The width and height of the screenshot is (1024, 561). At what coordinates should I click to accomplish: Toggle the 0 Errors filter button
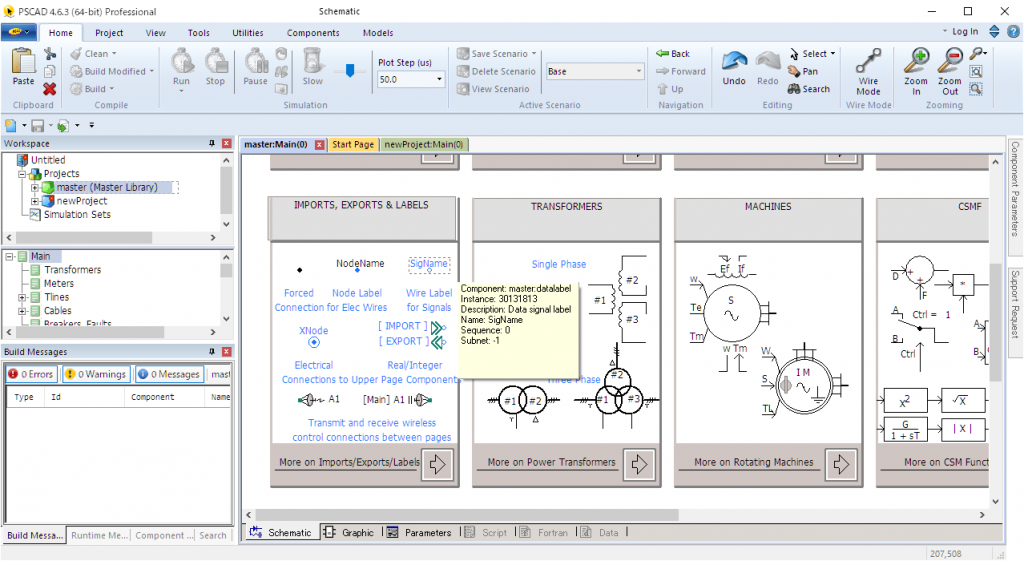(x=30, y=374)
